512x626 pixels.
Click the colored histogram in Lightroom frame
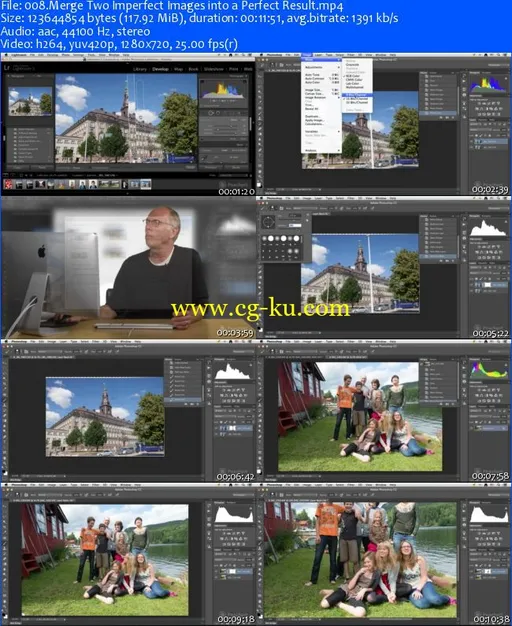[x=223, y=89]
